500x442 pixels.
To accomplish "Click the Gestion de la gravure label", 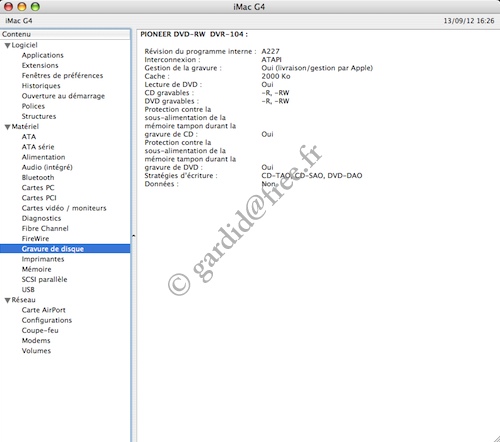I will coord(183,68).
